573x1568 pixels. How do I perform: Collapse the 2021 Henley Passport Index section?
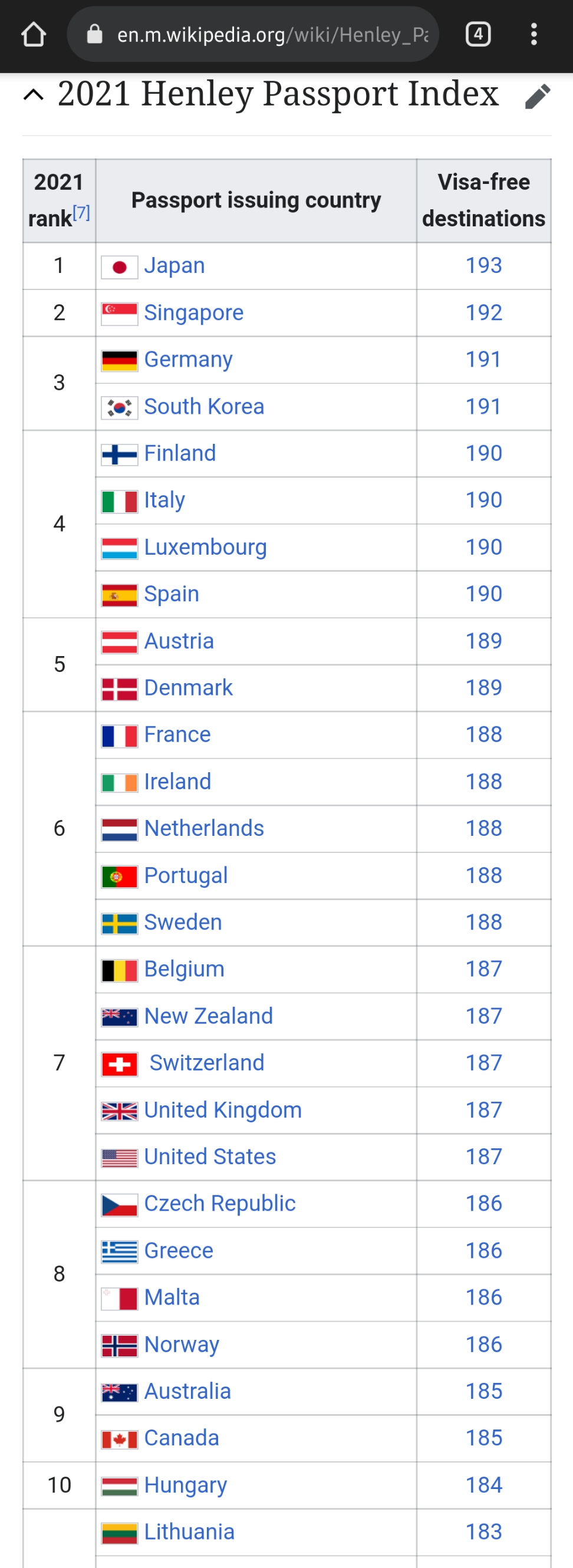click(34, 95)
